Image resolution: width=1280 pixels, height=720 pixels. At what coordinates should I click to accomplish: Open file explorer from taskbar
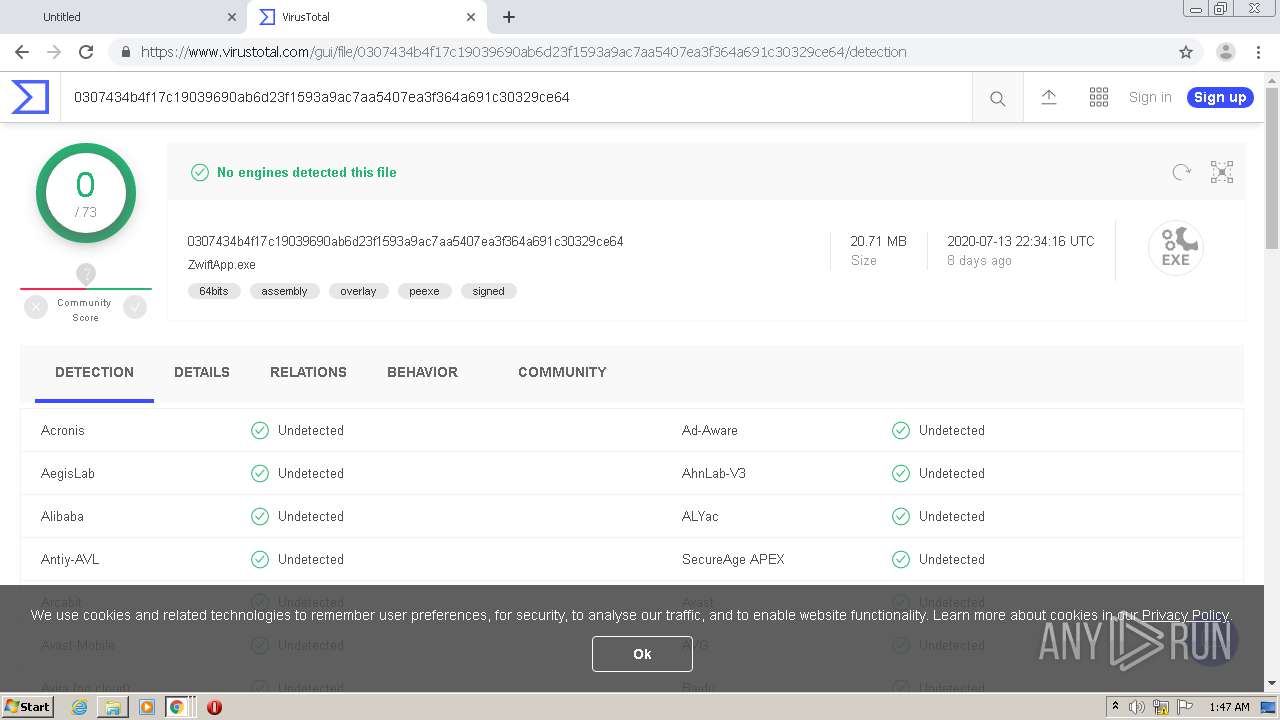[x=113, y=707]
